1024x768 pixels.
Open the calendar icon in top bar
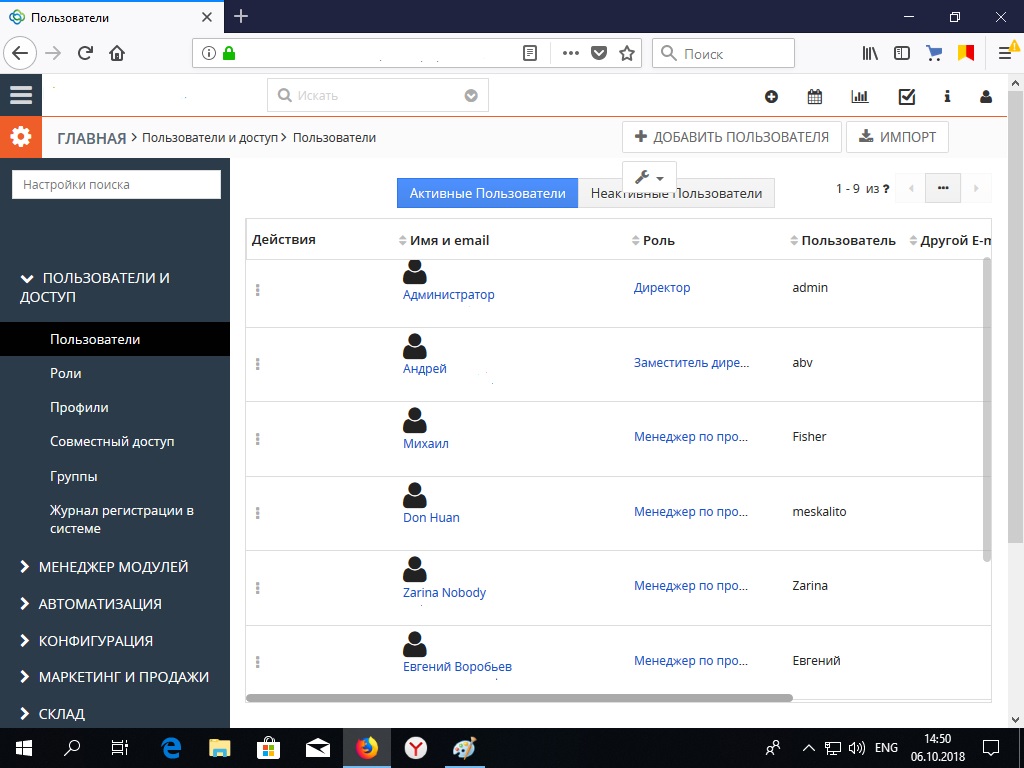[x=815, y=97]
